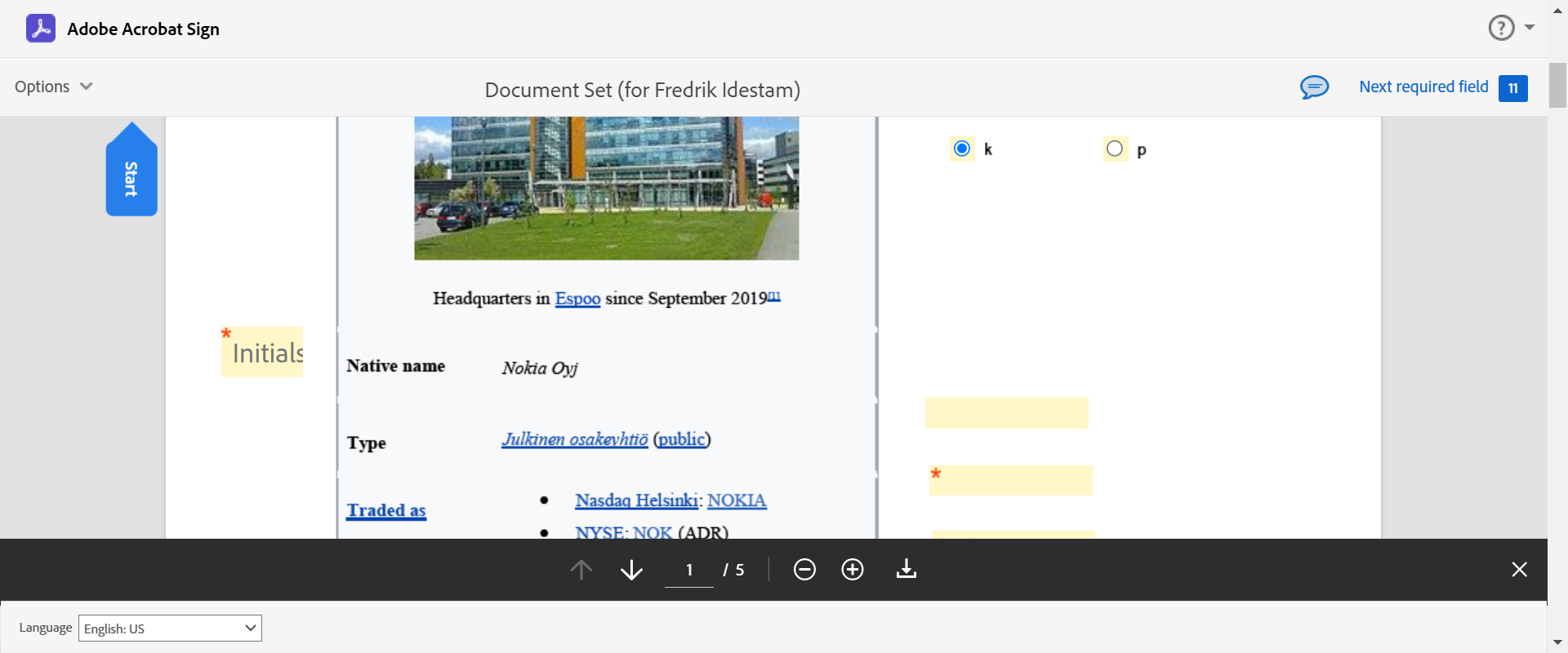The image size is (1568, 653).
Task: Click the Adobe Acrobat Sign logo icon
Action: point(41,29)
